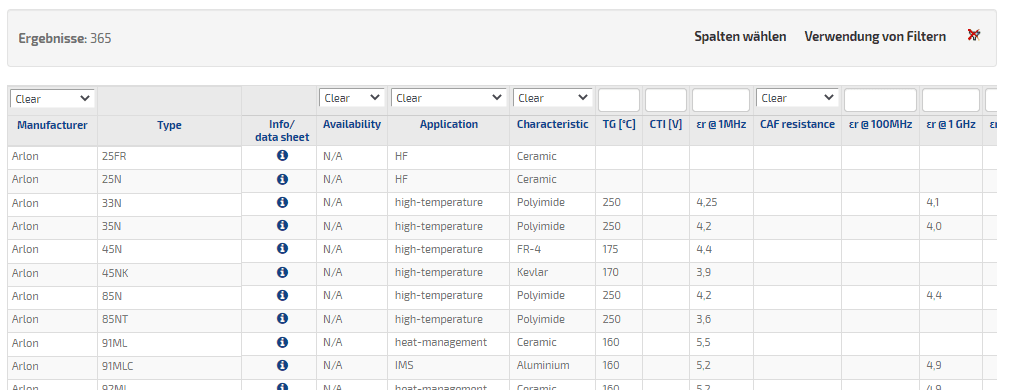The height and width of the screenshot is (390, 1011).
Task: Click the εr @ 100MHz filter input
Action: pos(880,100)
